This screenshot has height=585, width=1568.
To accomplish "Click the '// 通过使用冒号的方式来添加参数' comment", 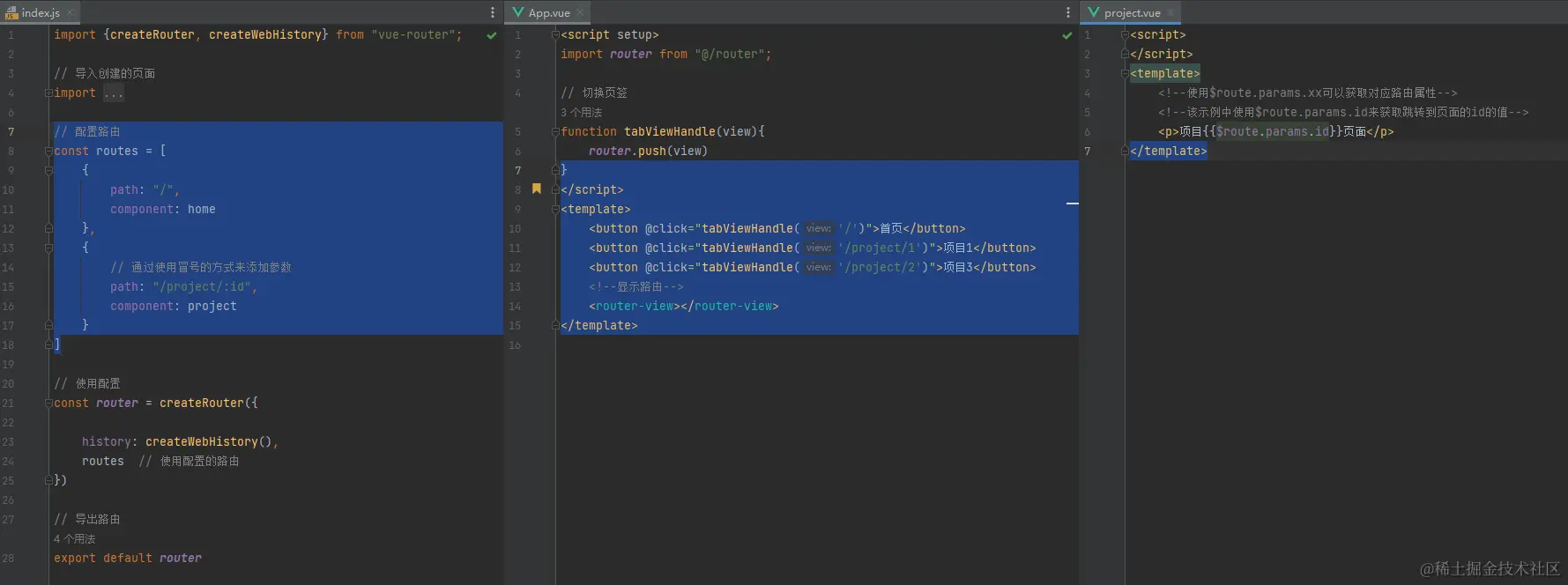I will pyautogui.click(x=201, y=267).
